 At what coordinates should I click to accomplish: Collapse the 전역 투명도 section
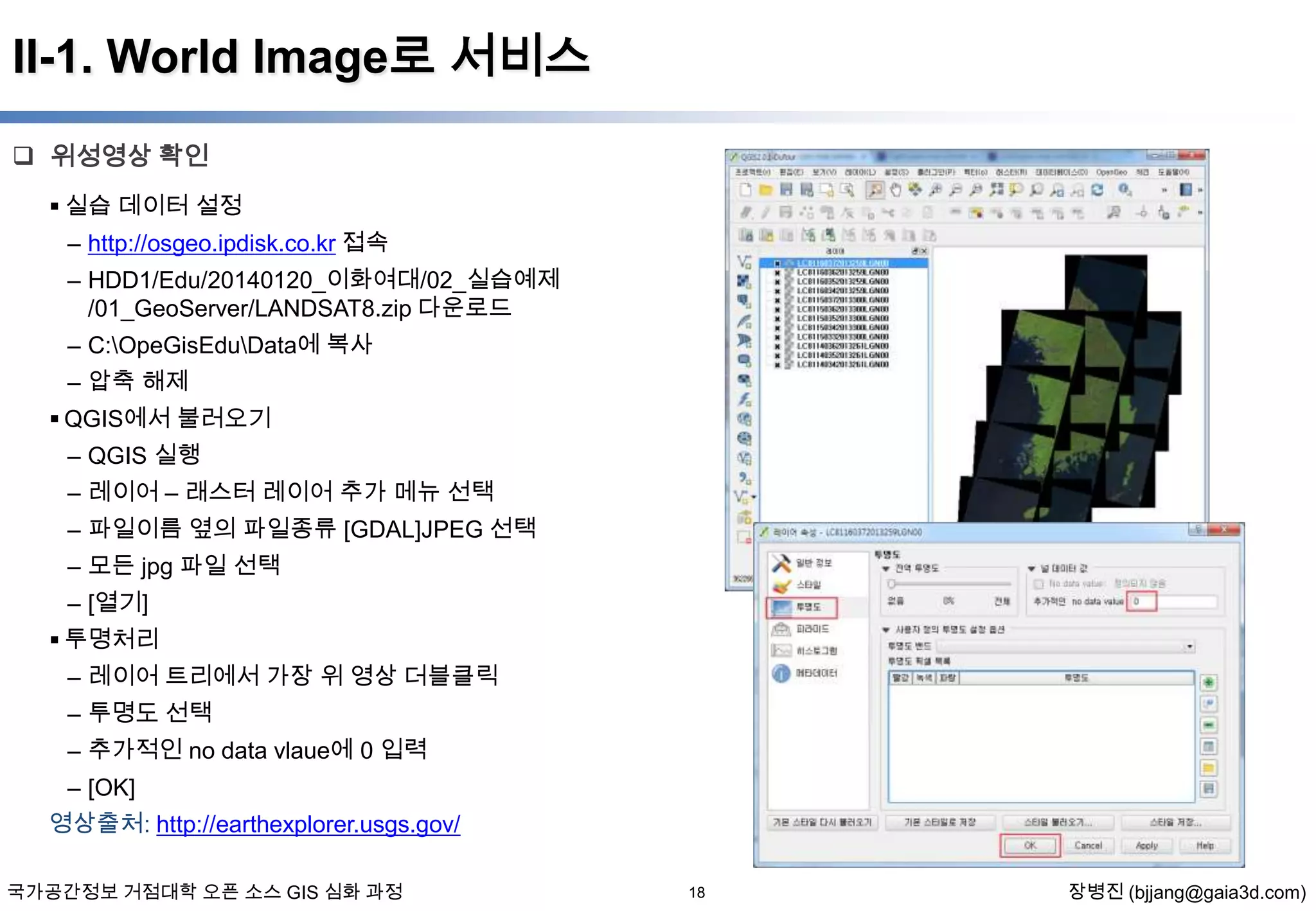point(886,569)
